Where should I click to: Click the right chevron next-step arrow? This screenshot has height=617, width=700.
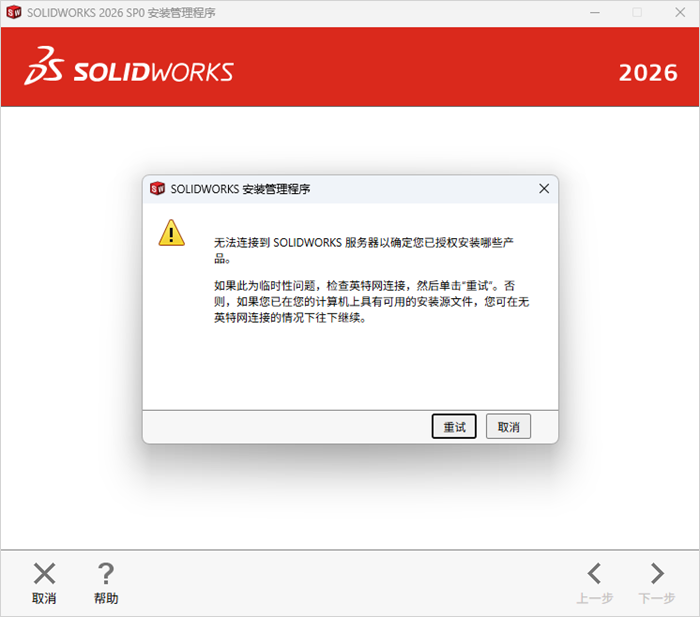pos(657,573)
